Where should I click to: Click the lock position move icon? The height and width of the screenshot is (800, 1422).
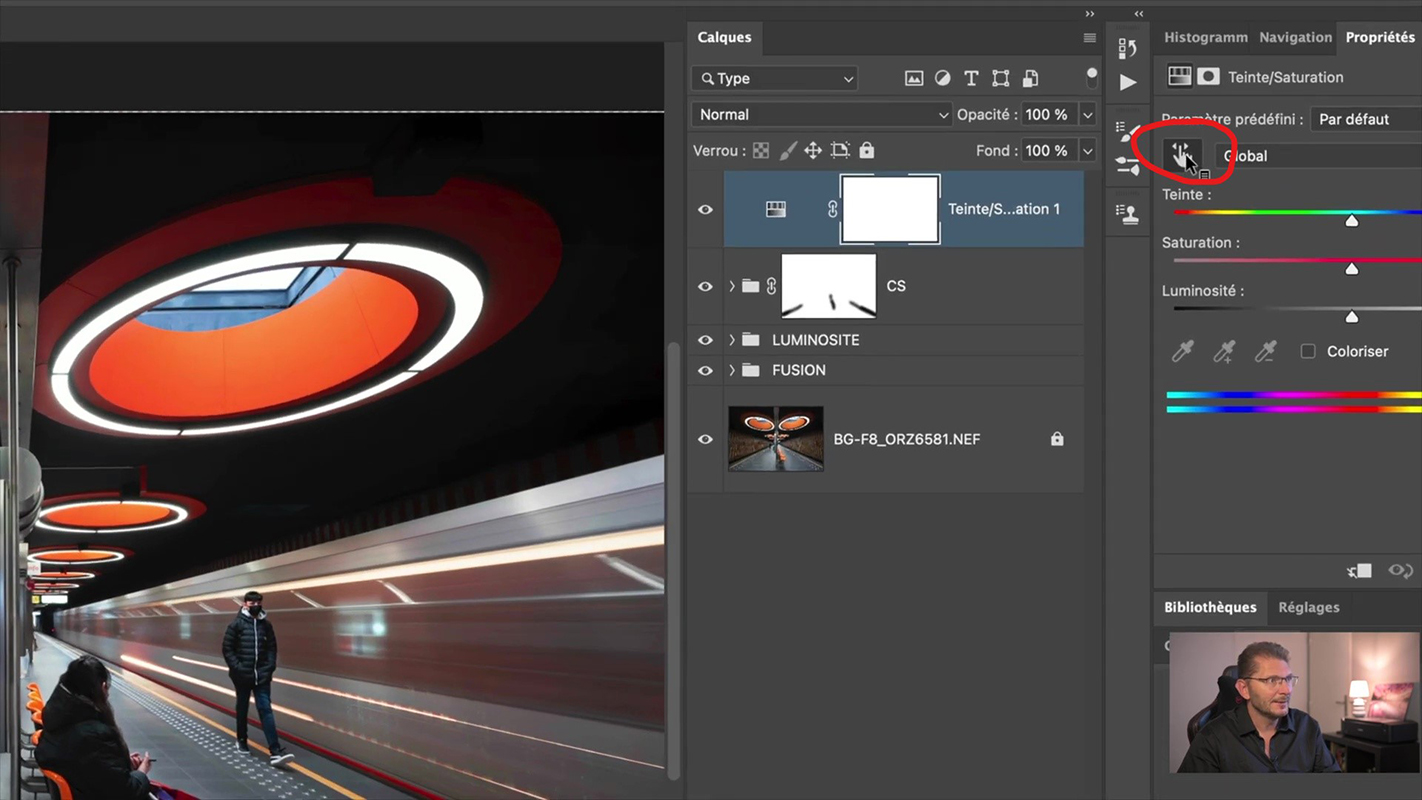(813, 150)
